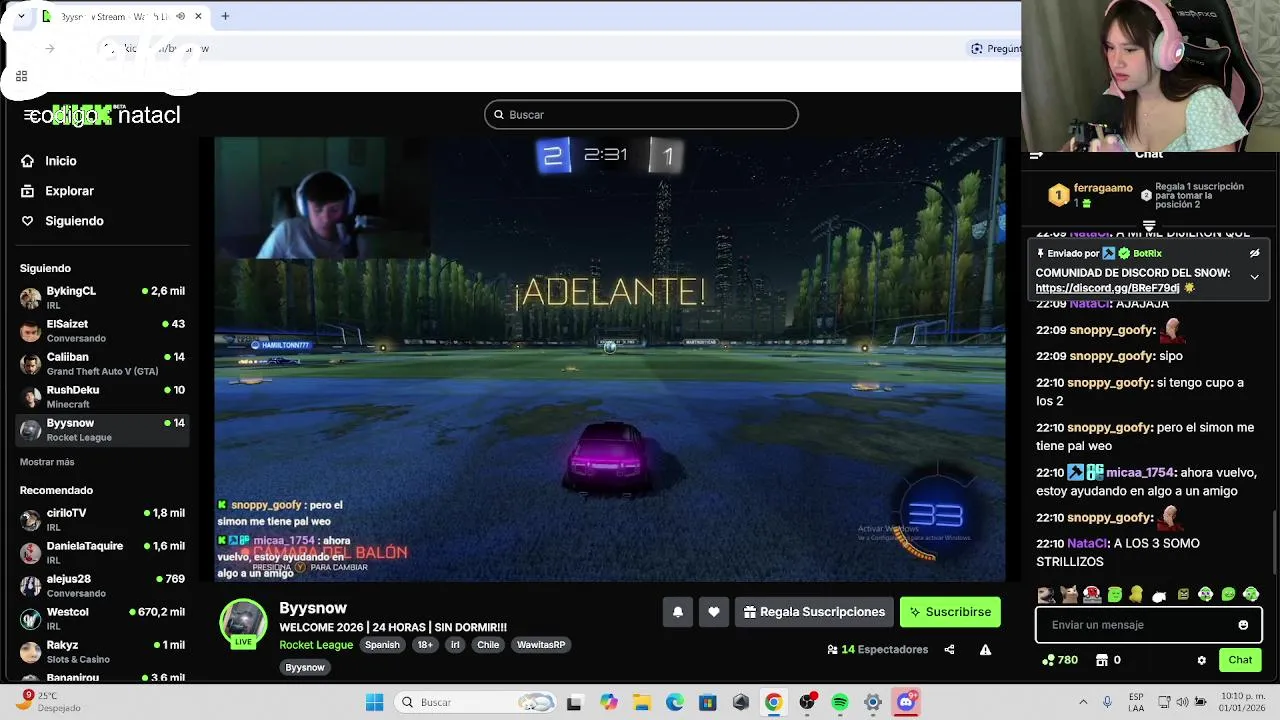Open ElSaizet channel in sidebar

click(x=103, y=331)
